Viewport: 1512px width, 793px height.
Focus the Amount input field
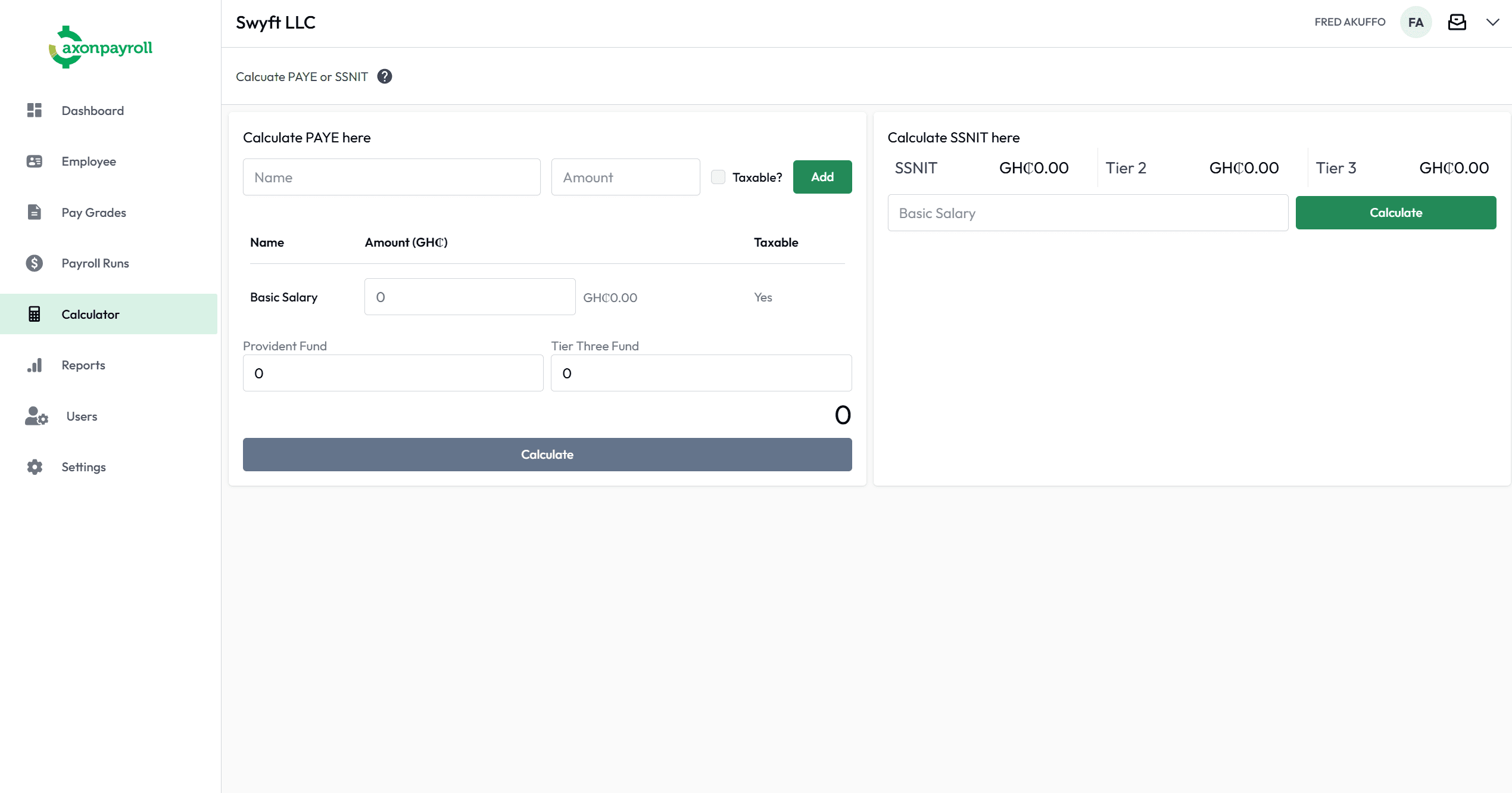tap(626, 177)
